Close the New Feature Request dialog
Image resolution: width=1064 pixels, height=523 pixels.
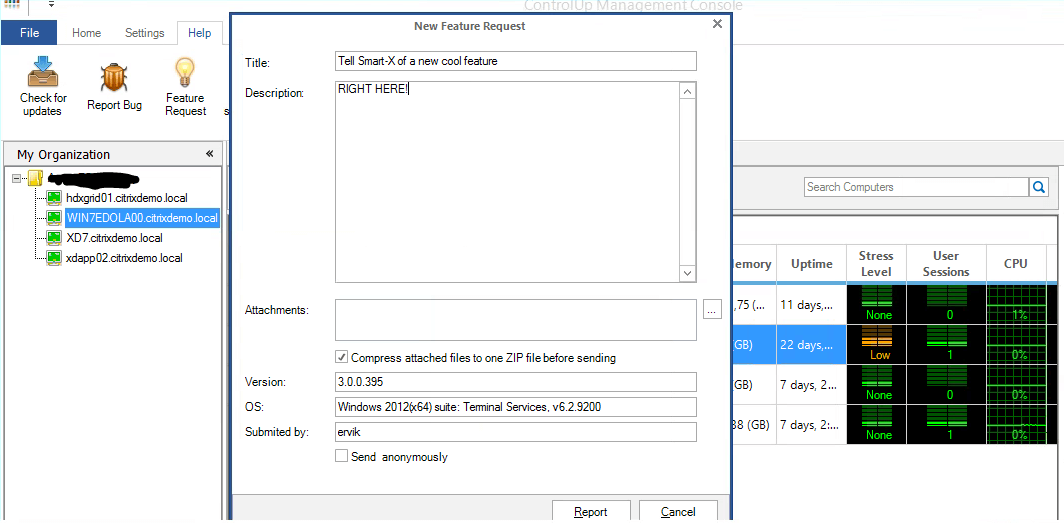[x=717, y=24]
